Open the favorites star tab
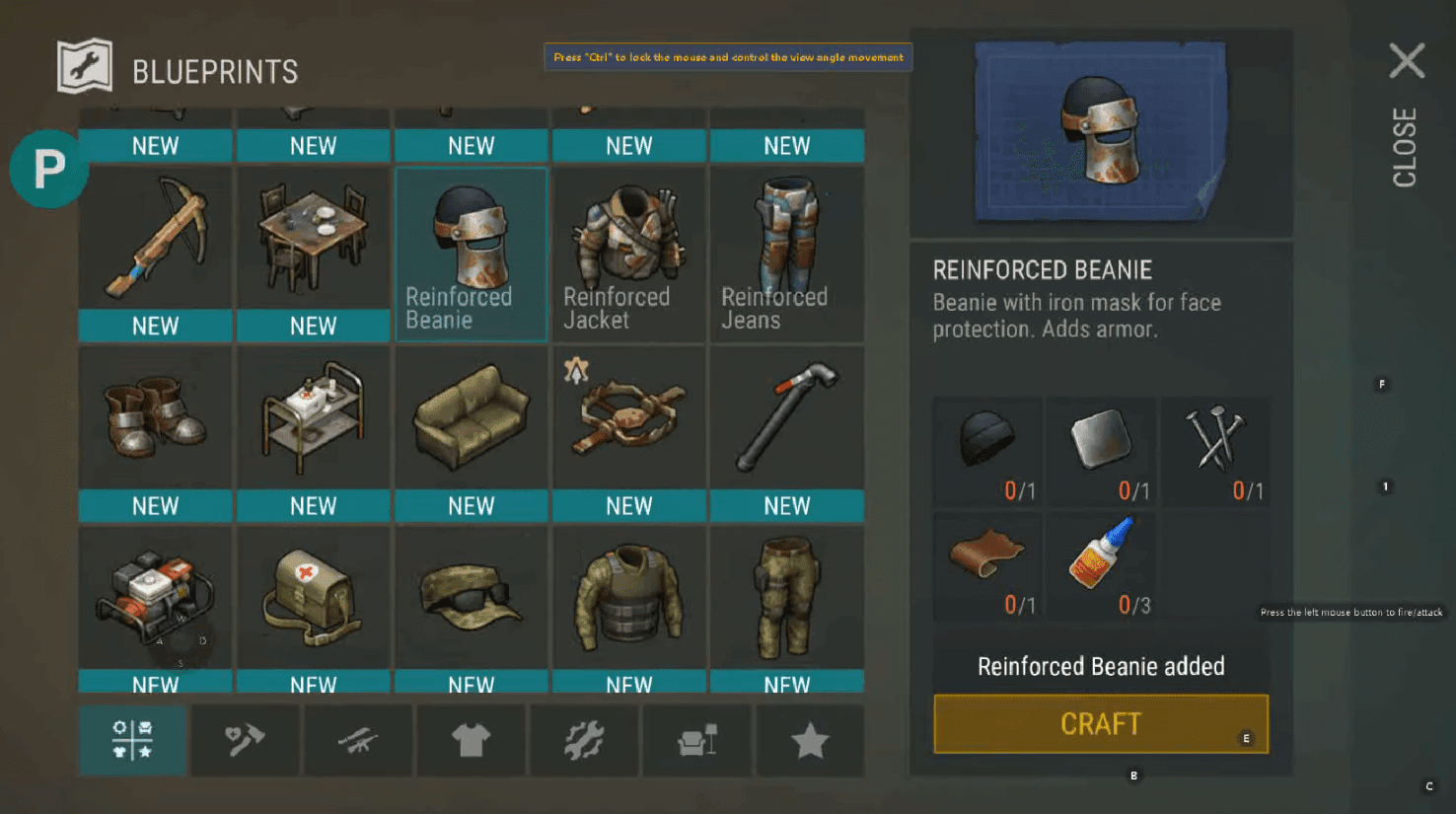Screen dimensions: 1456x814 tap(810, 740)
